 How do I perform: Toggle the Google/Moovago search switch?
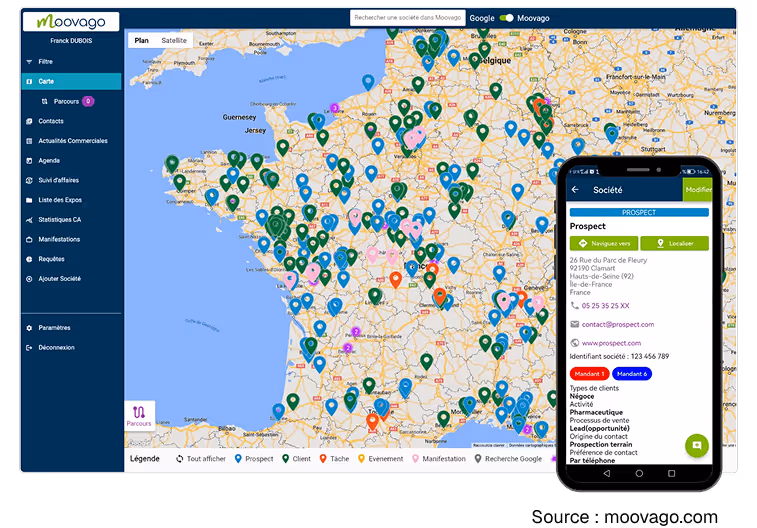(506, 18)
